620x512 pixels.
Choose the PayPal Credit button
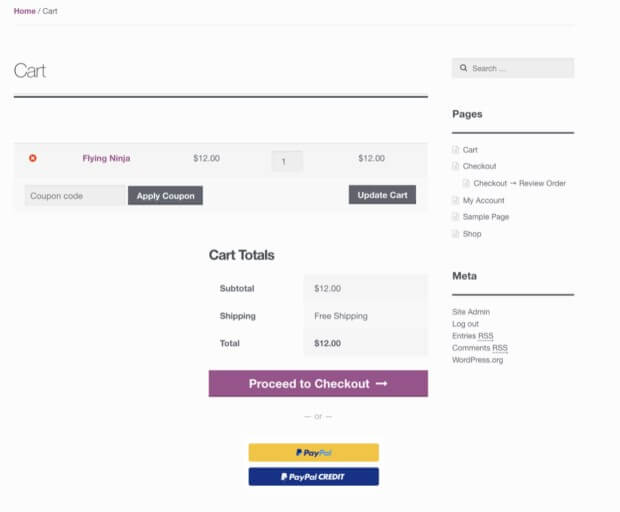click(x=313, y=477)
